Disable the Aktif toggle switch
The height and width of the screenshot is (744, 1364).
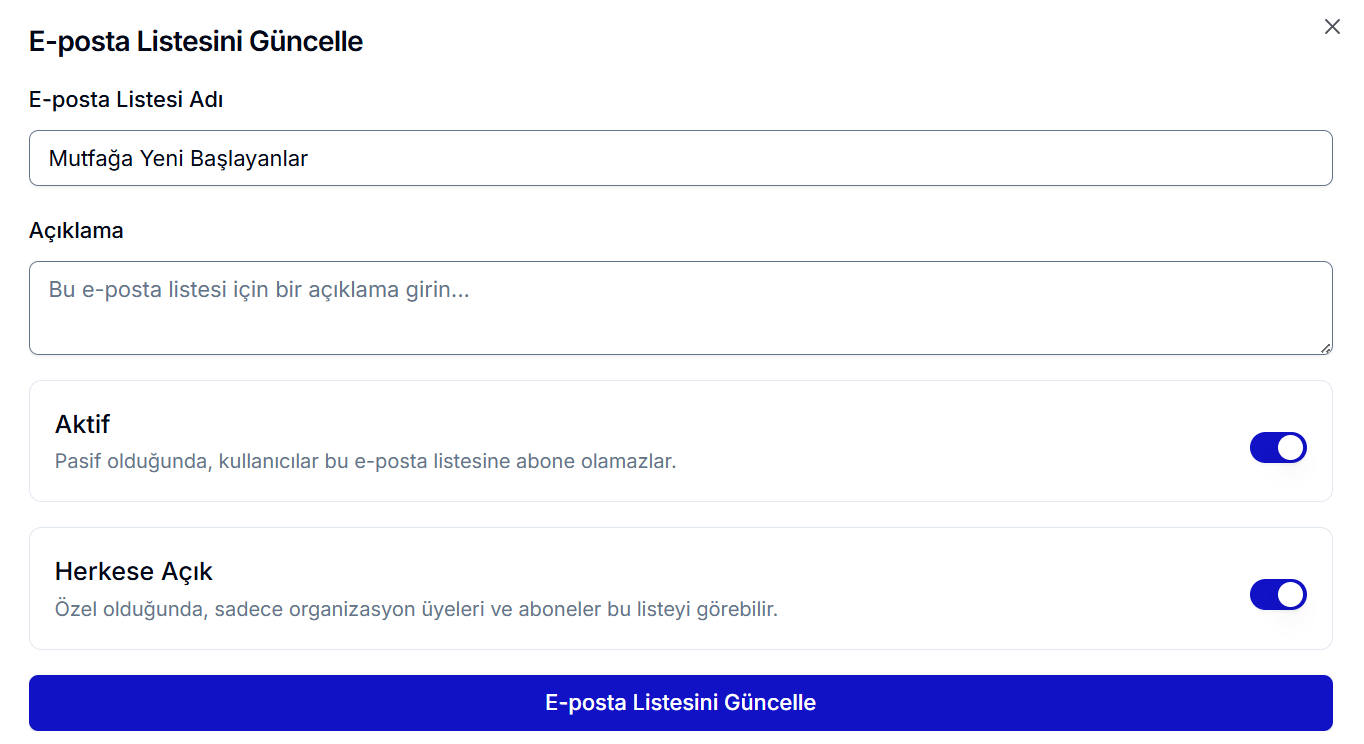(x=1277, y=447)
